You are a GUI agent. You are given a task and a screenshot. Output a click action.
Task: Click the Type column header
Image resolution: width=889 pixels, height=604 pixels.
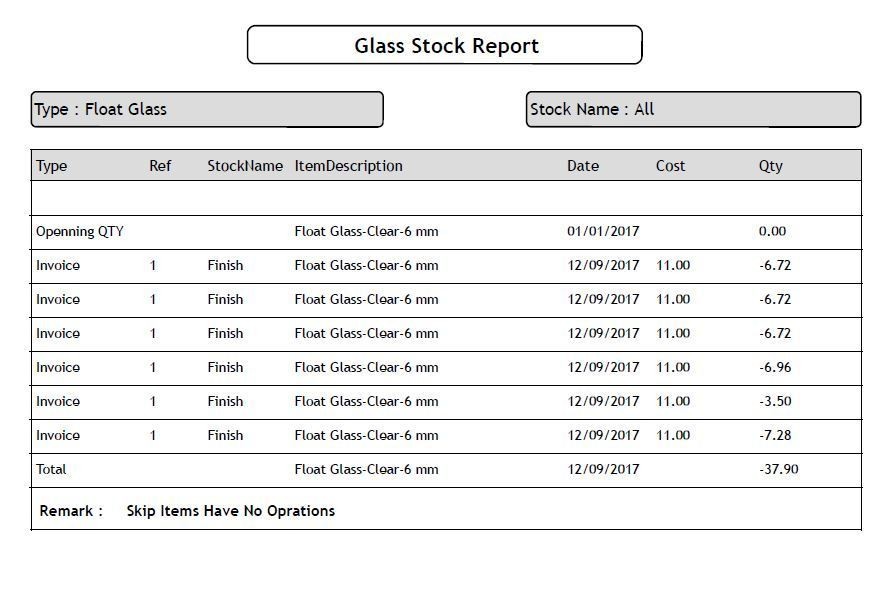point(52,166)
